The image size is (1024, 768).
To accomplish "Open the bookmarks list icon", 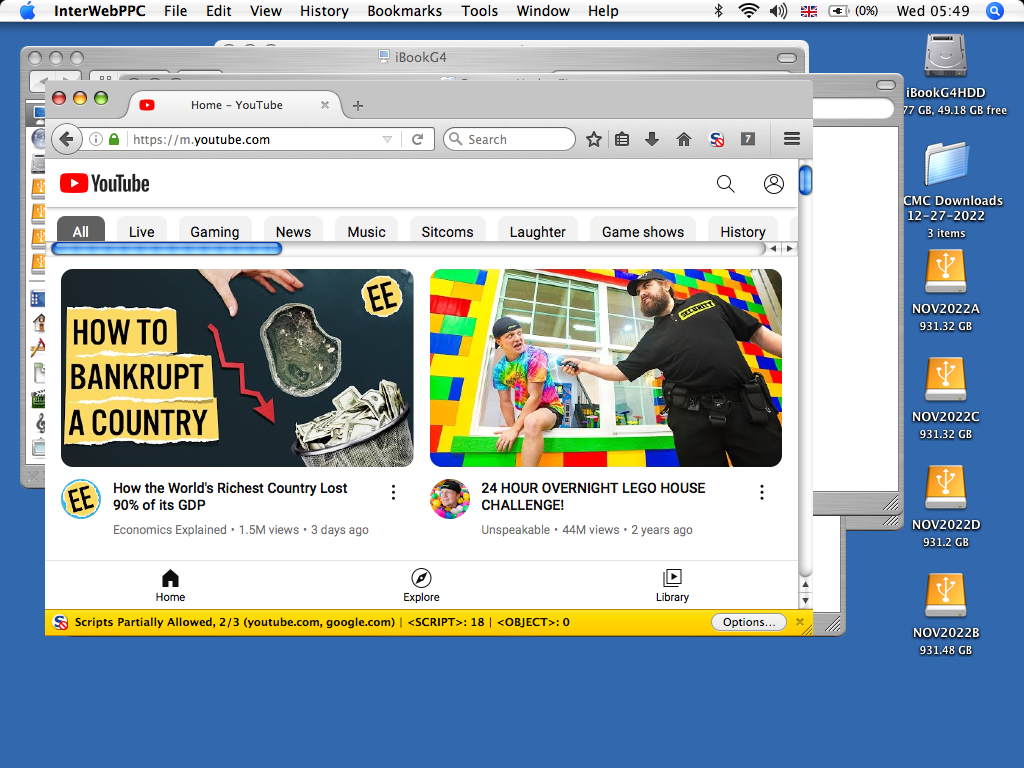I will pos(622,139).
